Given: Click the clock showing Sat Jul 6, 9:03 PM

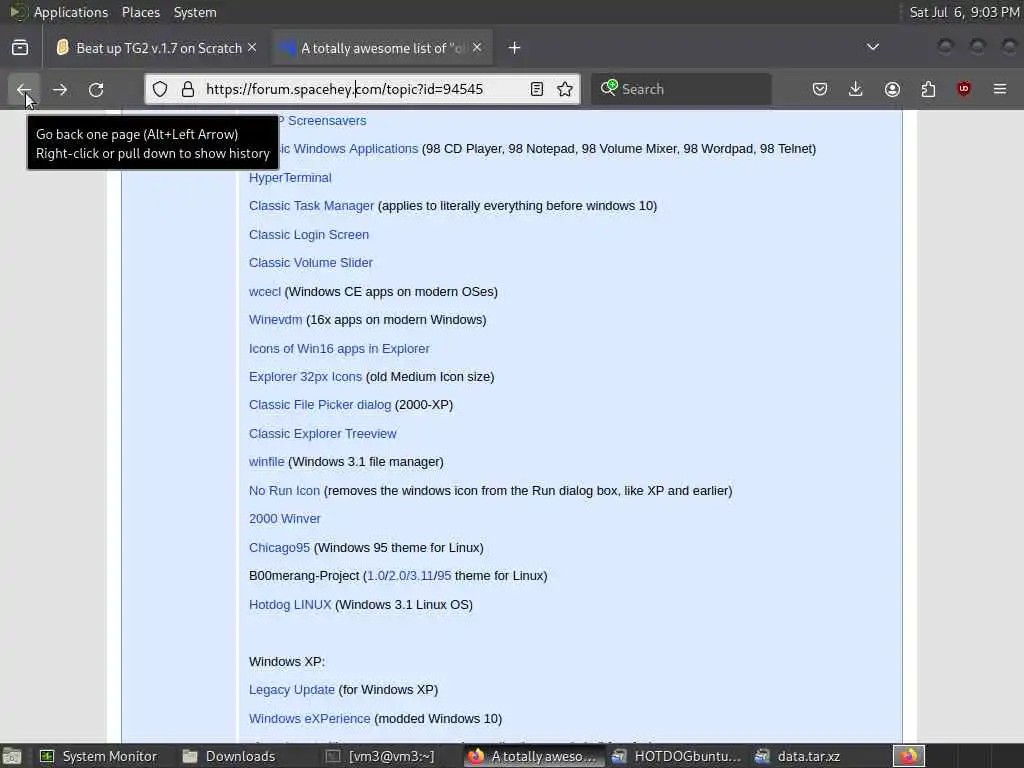Looking at the screenshot, I should tap(964, 12).
